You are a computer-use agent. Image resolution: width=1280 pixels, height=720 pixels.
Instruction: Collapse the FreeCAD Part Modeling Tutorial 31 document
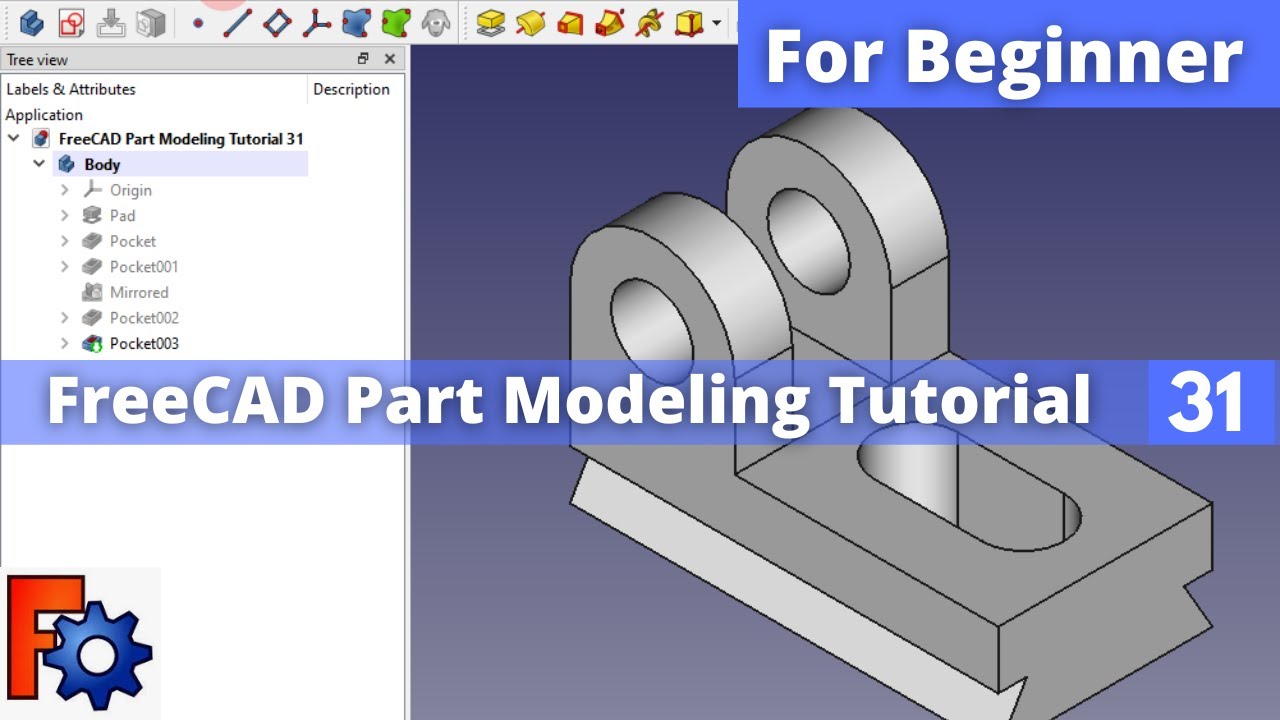coord(14,138)
